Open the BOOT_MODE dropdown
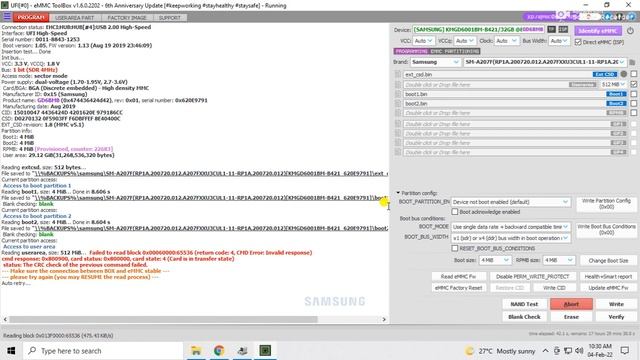The image size is (640, 360). [x=510, y=227]
